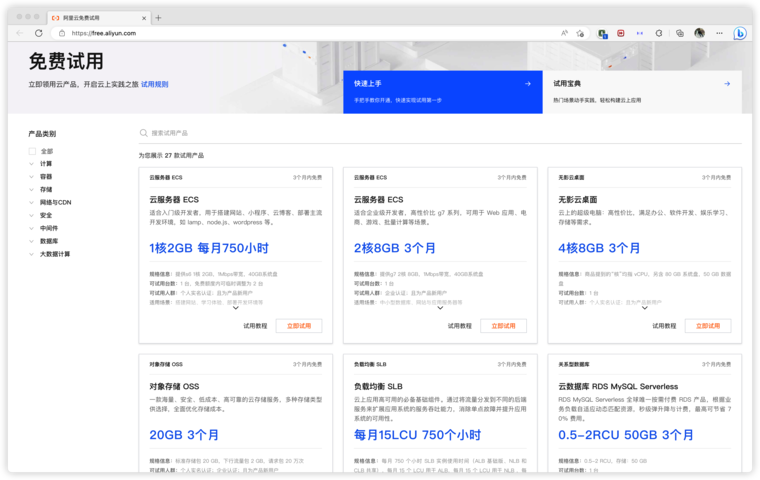The image size is (760, 480).
Task: Click the 产品类别 sidebar heading
Action: pyautogui.click(x=42, y=134)
